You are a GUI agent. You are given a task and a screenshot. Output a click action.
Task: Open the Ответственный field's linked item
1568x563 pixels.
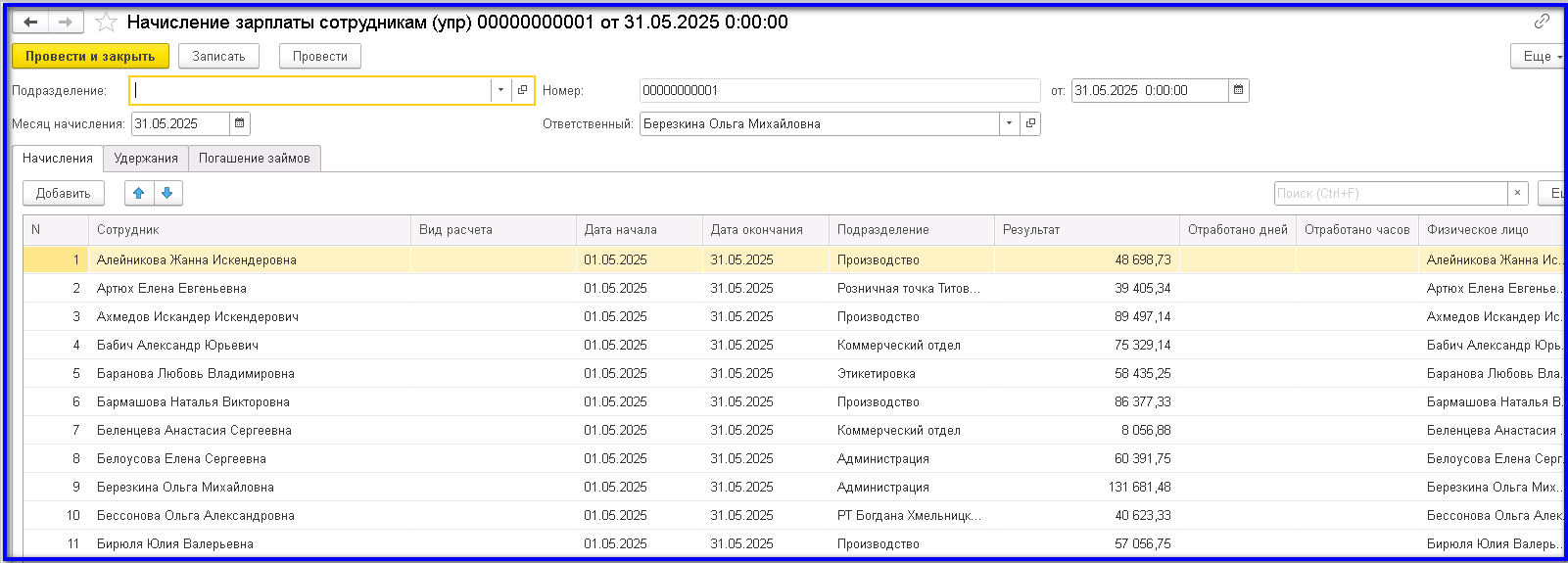(x=1030, y=123)
